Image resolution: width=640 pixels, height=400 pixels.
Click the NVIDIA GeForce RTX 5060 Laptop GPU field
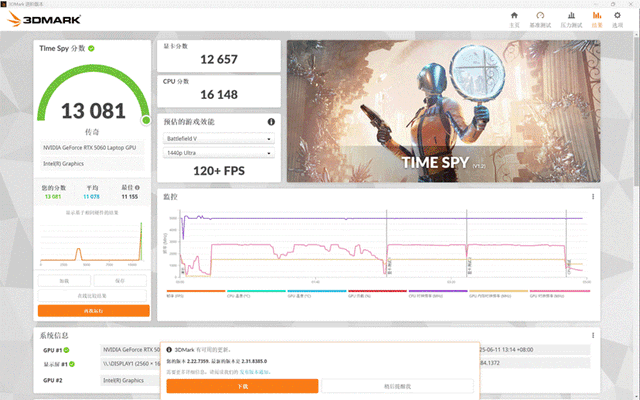tap(92, 147)
